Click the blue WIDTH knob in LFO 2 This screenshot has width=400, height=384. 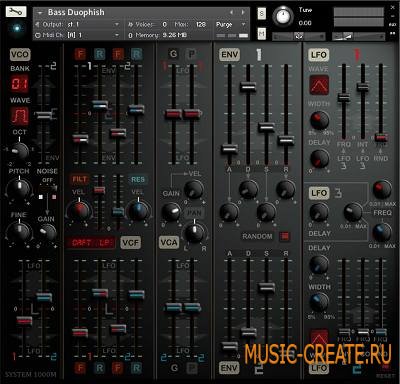[319, 302]
